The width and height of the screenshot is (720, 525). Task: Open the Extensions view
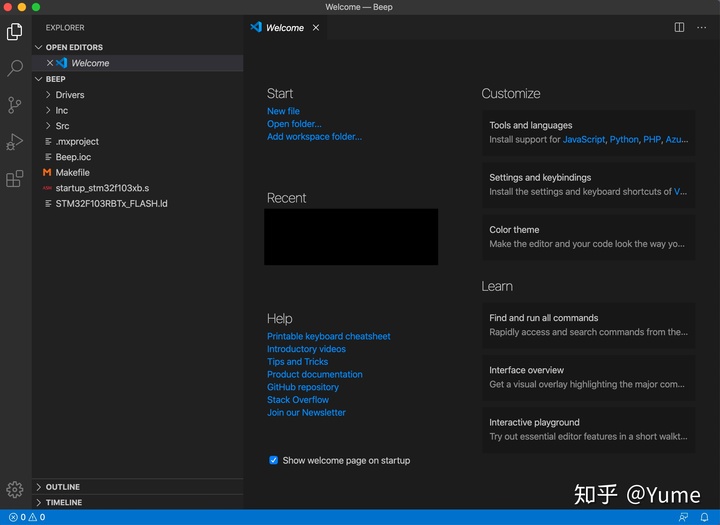(x=15, y=178)
